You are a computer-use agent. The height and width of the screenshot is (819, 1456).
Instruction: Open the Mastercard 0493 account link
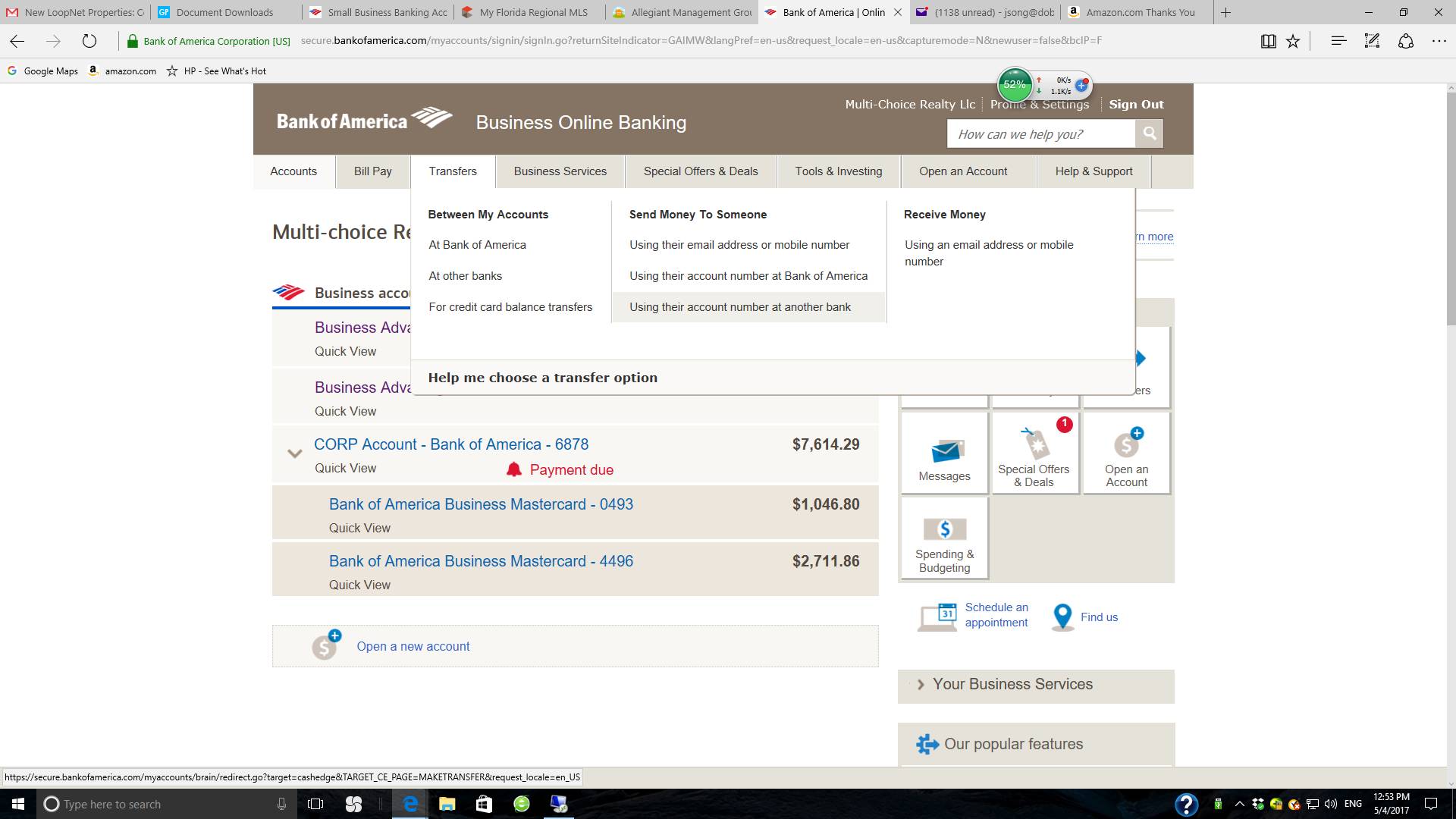[x=481, y=504]
